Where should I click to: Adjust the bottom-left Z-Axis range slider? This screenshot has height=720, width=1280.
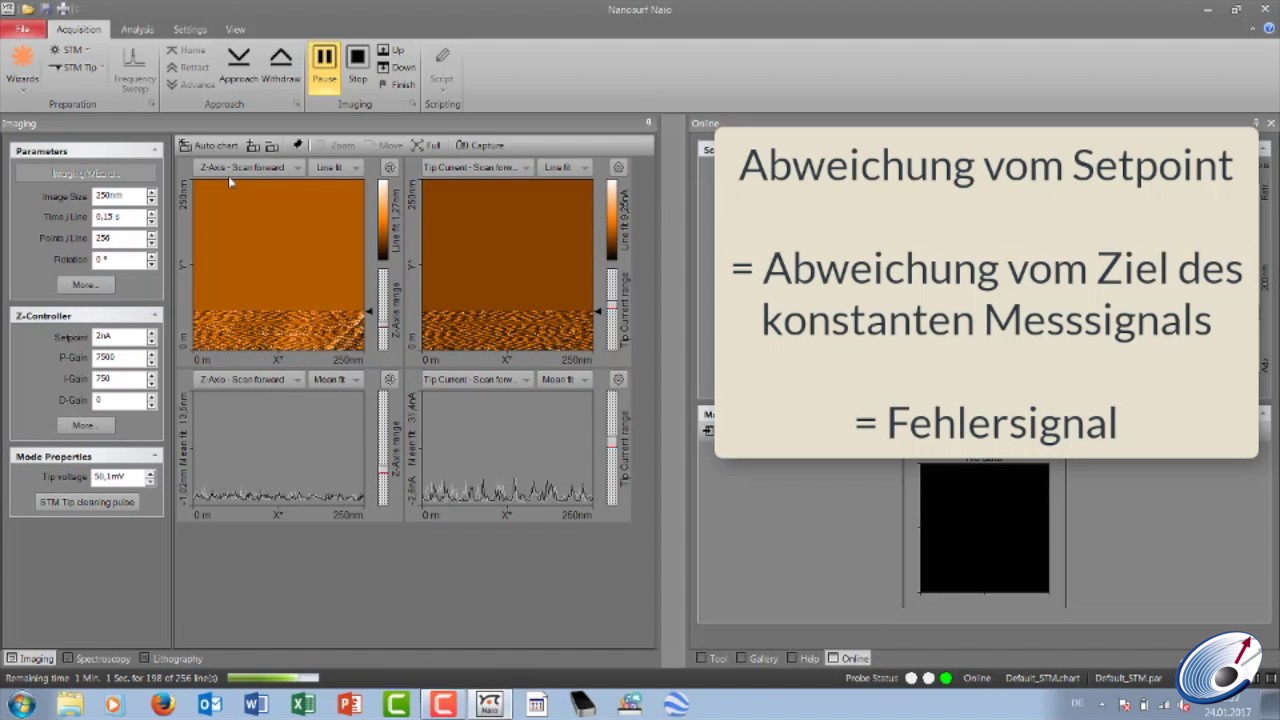tap(383, 448)
